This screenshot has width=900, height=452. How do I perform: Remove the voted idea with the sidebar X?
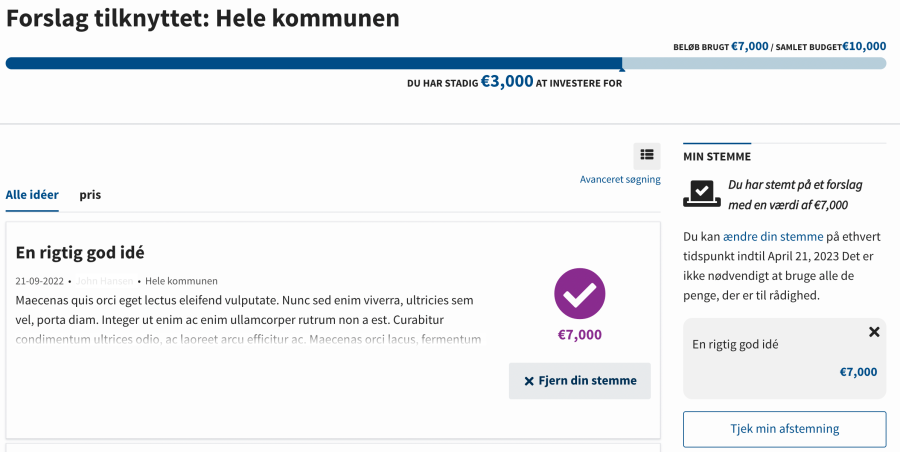(x=874, y=332)
